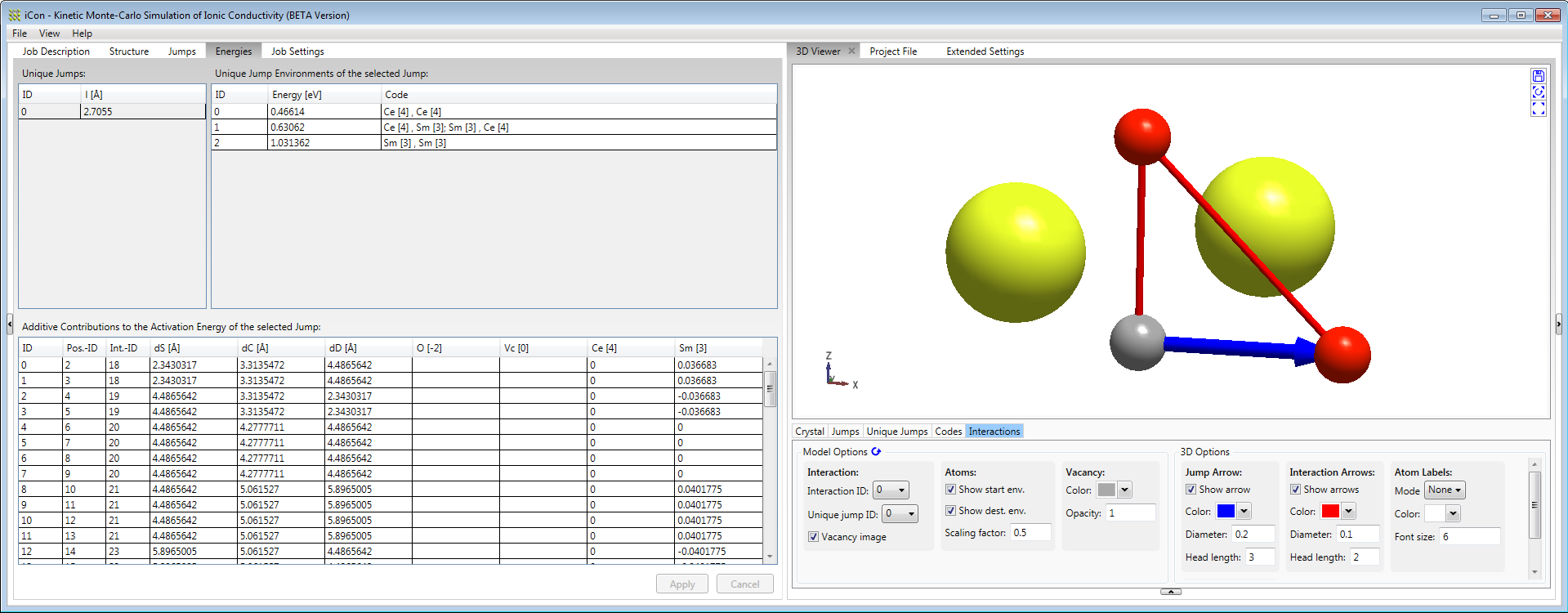Click the Sm [3] column header in contributions table
The height and width of the screenshot is (613, 1568).
[x=718, y=347]
